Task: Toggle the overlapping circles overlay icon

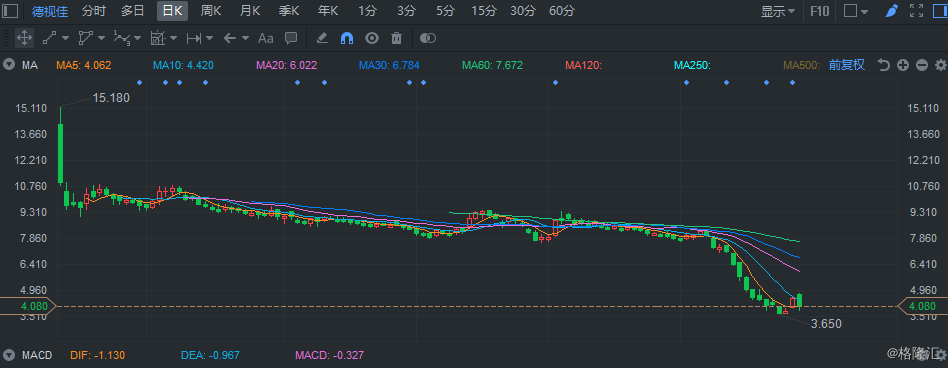Action: pos(428,38)
